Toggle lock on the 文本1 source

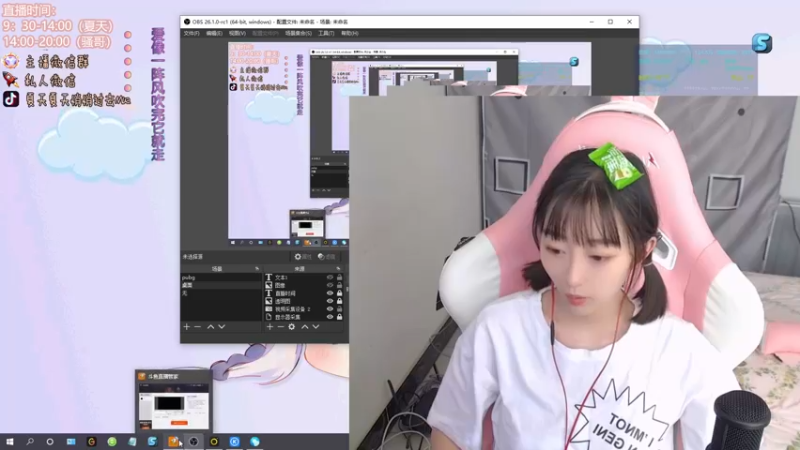[339, 277]
